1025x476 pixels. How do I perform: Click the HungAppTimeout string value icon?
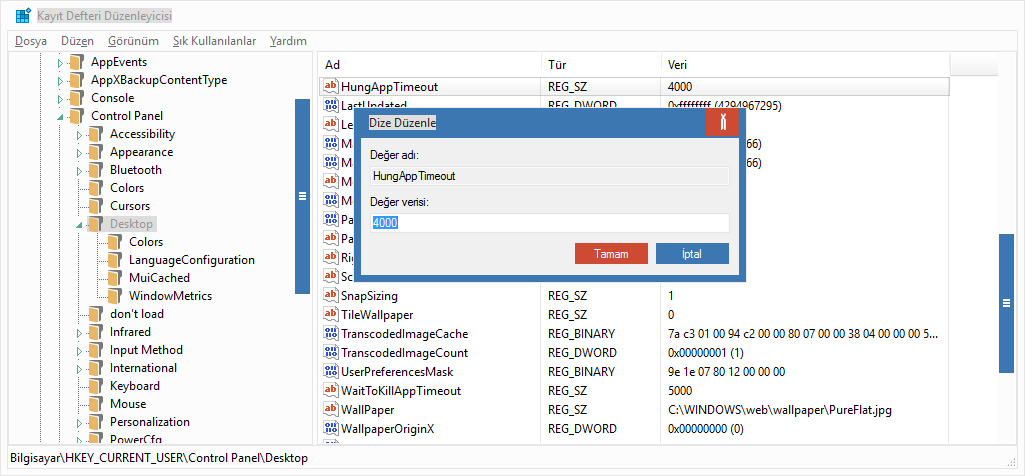click(x=331, y=87)
